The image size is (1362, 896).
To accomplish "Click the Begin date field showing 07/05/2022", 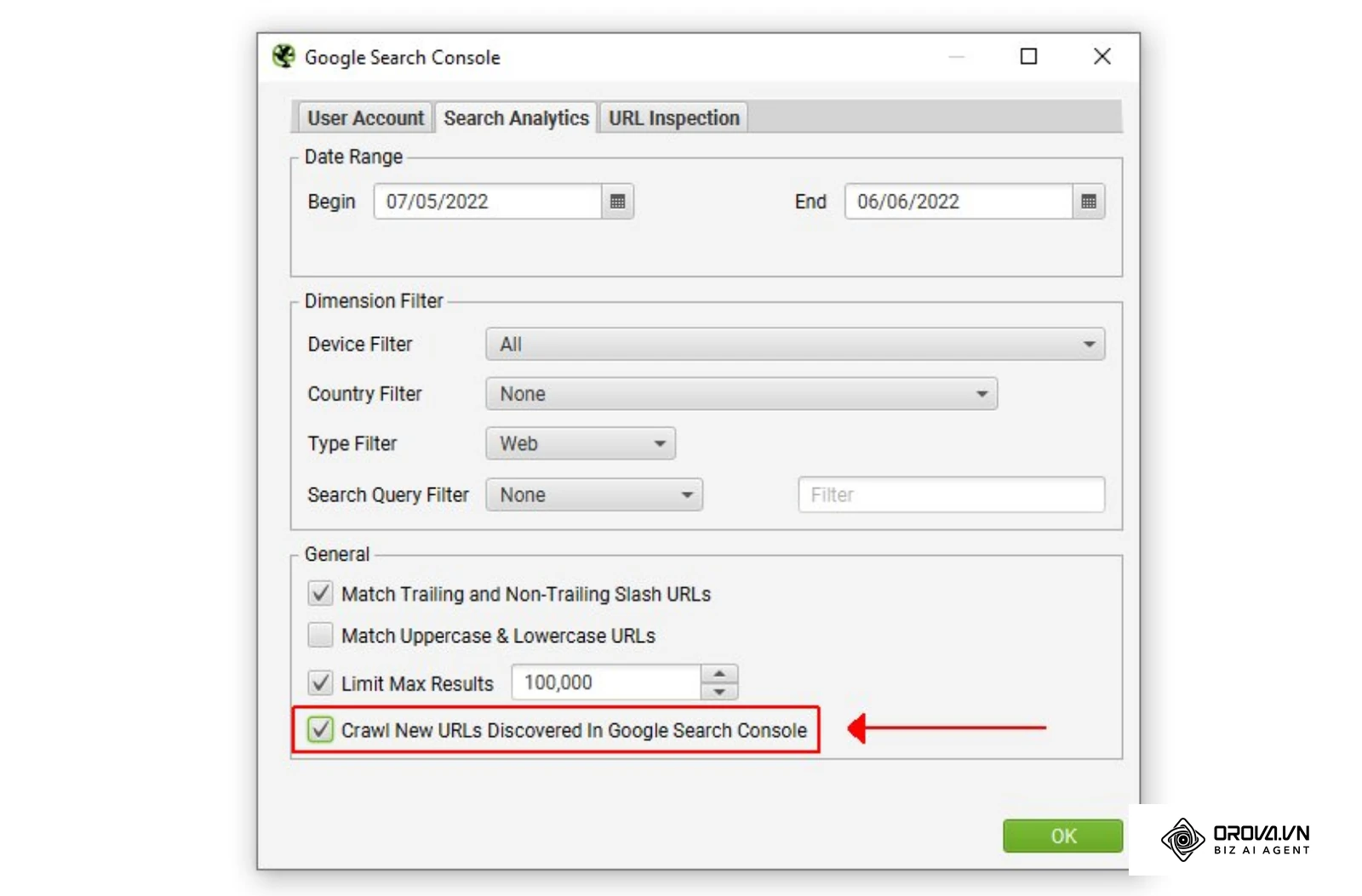I will coord(488,202).
